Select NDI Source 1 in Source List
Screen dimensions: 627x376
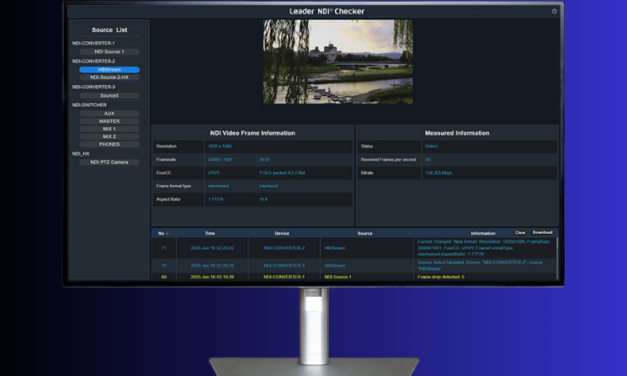tap(109, 52)
